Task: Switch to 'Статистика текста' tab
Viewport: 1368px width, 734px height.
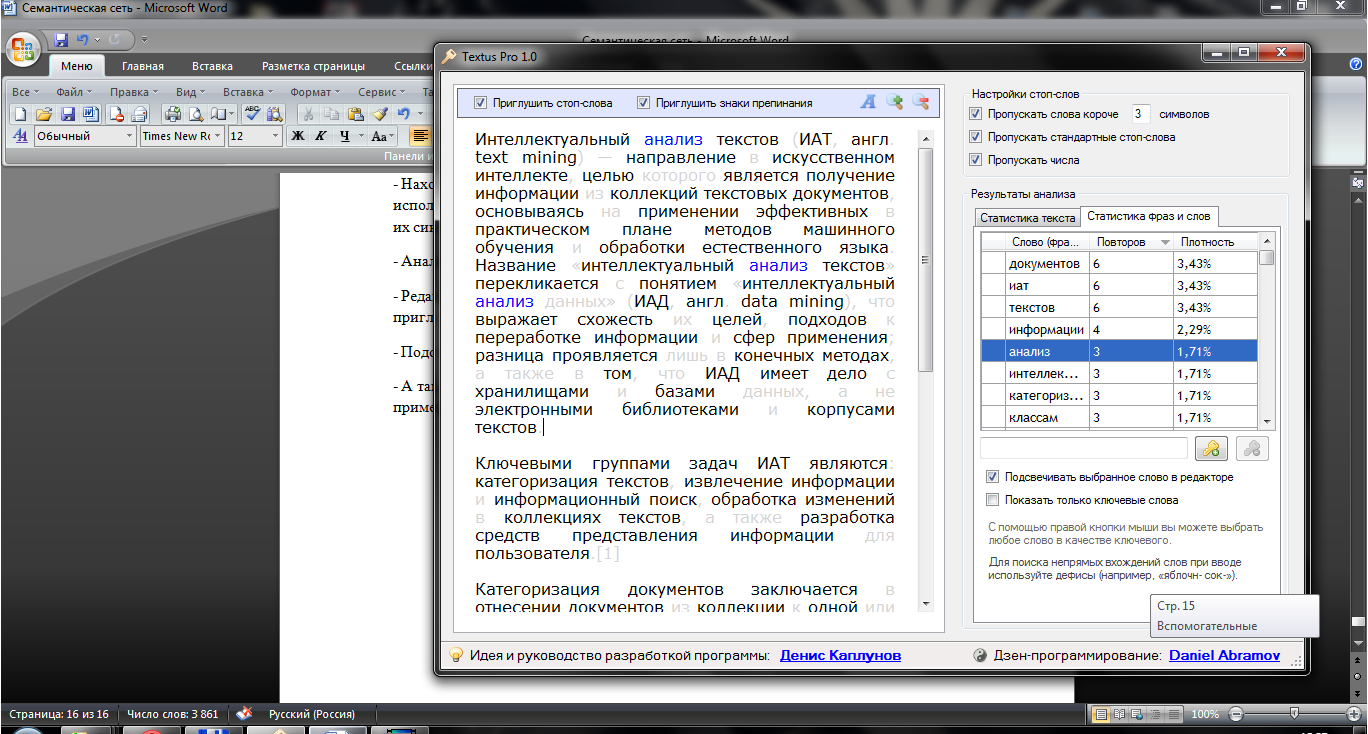Action: tap(1027, 217)
